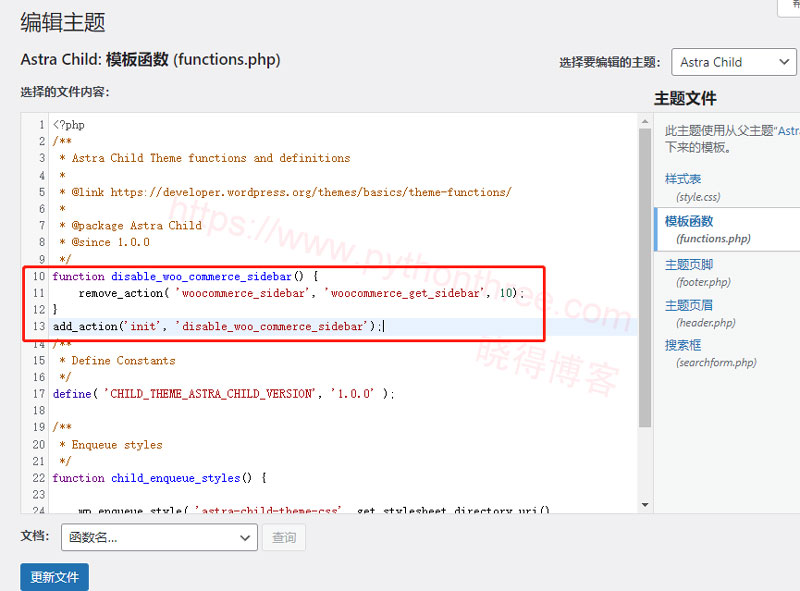Click the code editor scroll down arrow

[645, 505]
